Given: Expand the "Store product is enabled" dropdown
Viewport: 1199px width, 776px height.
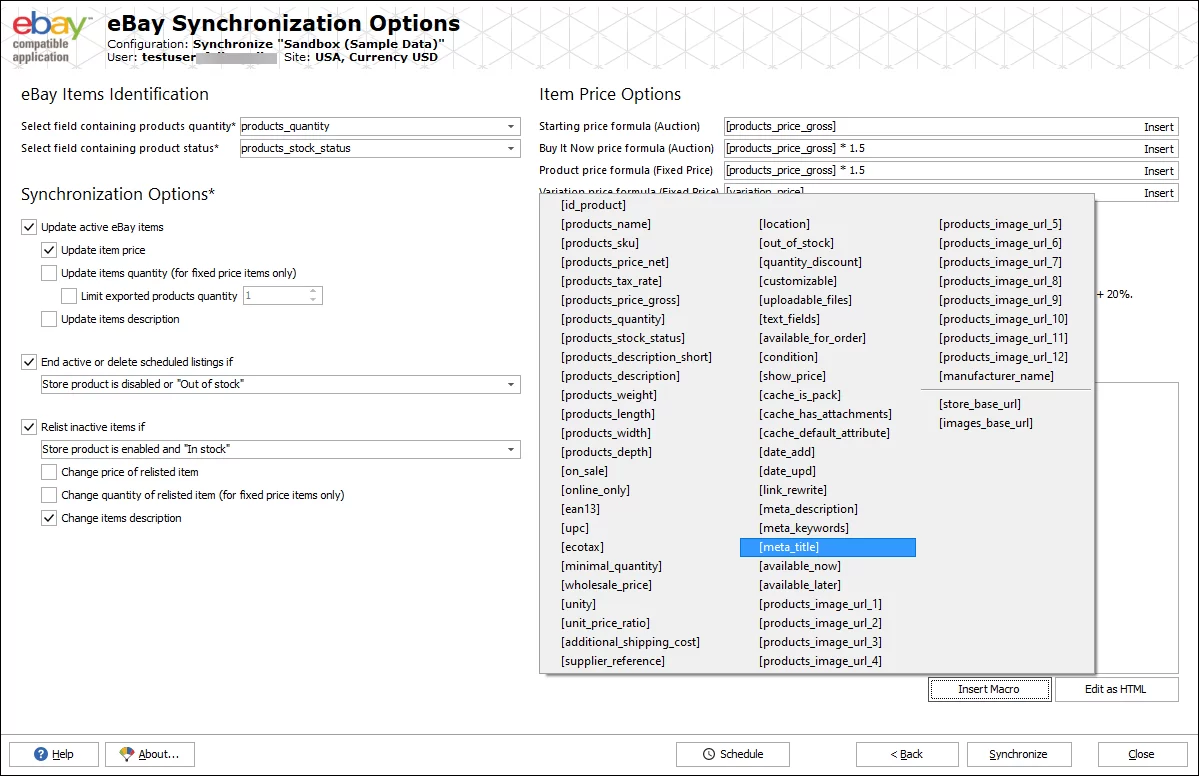Looking at the screenshot, I should 512,449.
